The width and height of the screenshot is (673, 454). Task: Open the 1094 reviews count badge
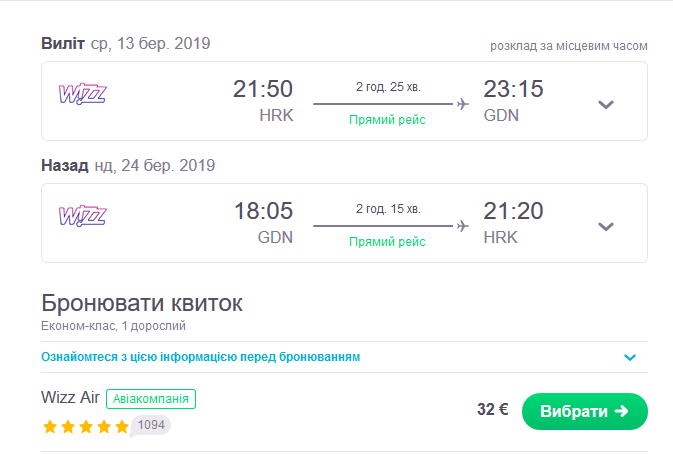coord(151,425)
